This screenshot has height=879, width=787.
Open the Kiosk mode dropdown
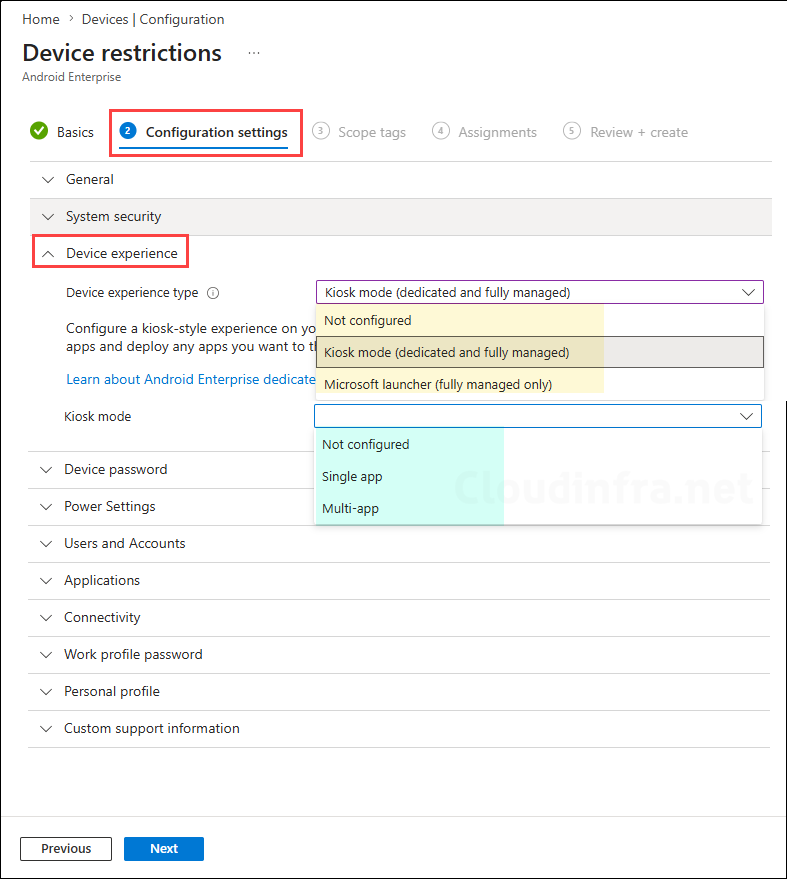point(538,416)
